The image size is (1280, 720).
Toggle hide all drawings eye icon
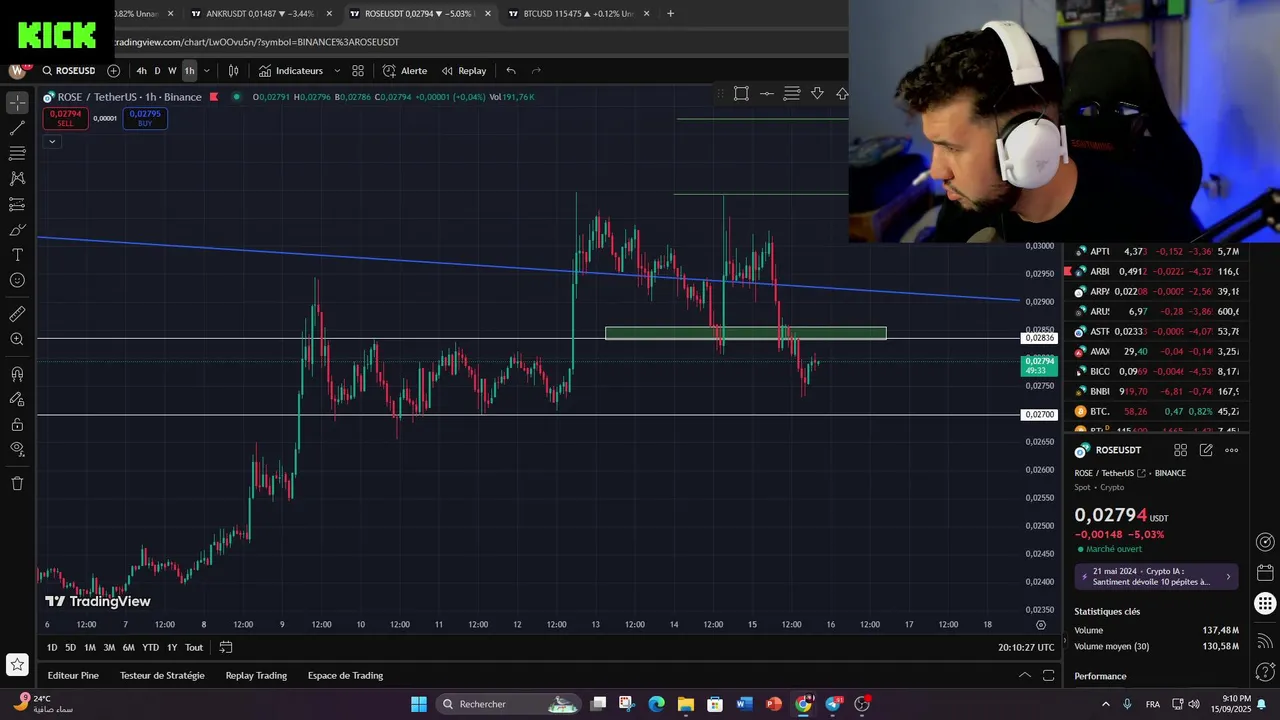click(17, 449)
